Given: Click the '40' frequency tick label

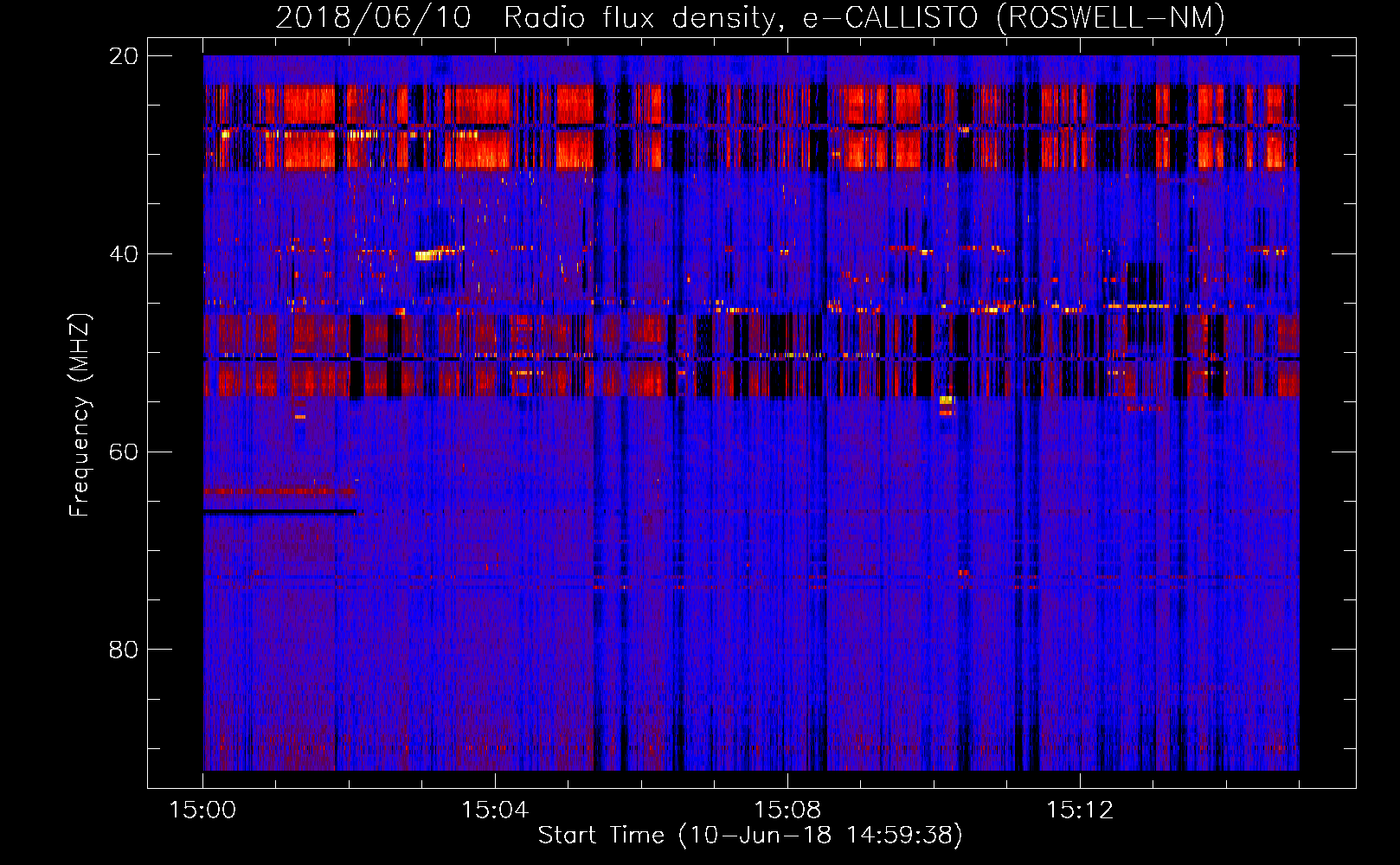Looking at the screenshot, I should coord(124,254).
